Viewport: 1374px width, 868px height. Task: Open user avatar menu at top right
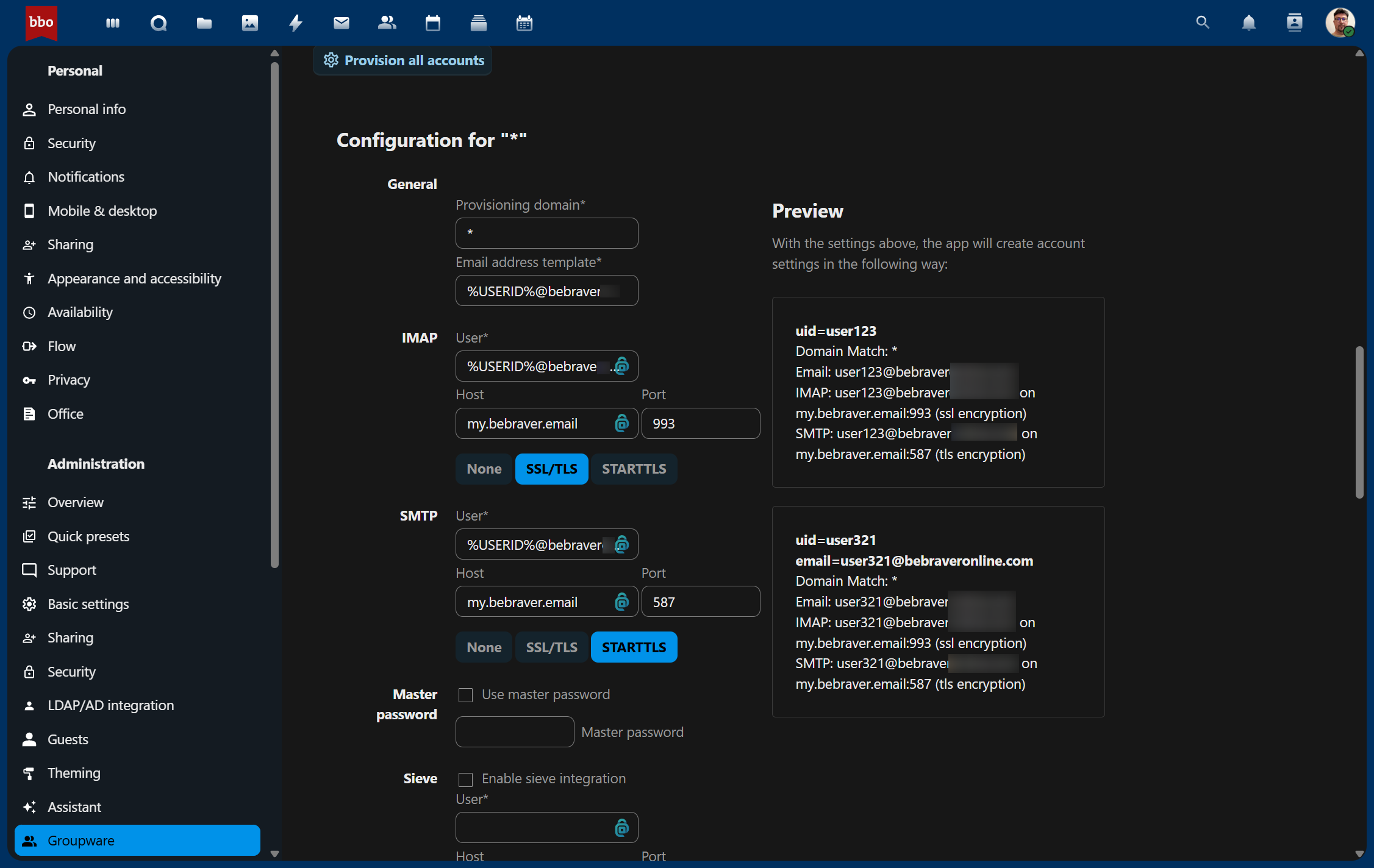pos(1339,23)
